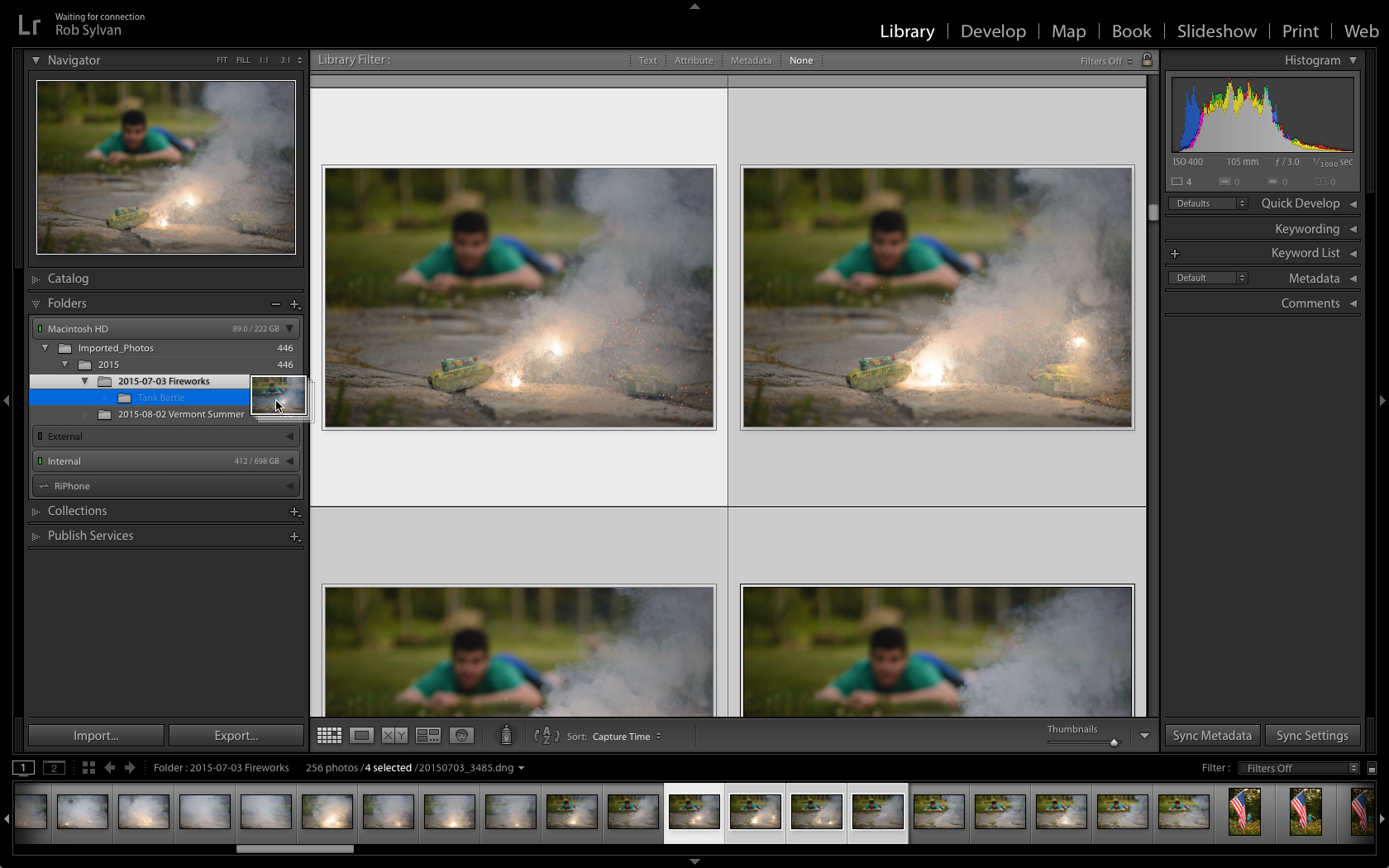The image size is (1389, 868).
Task: Expand Publish Services panel
Action: (36, 537)
